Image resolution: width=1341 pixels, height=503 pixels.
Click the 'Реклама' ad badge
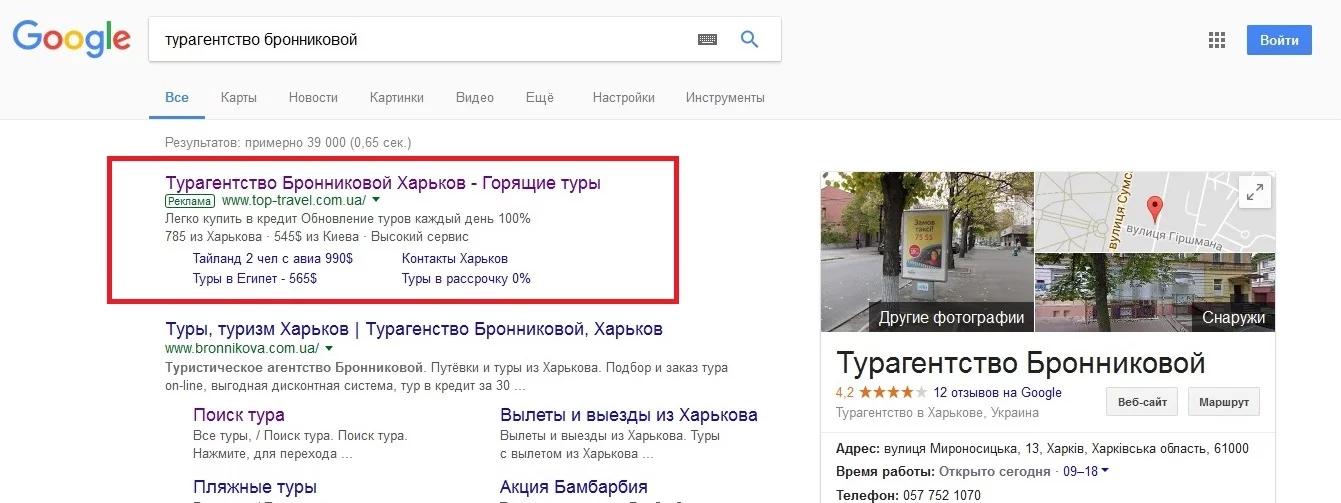pos(190,200)
